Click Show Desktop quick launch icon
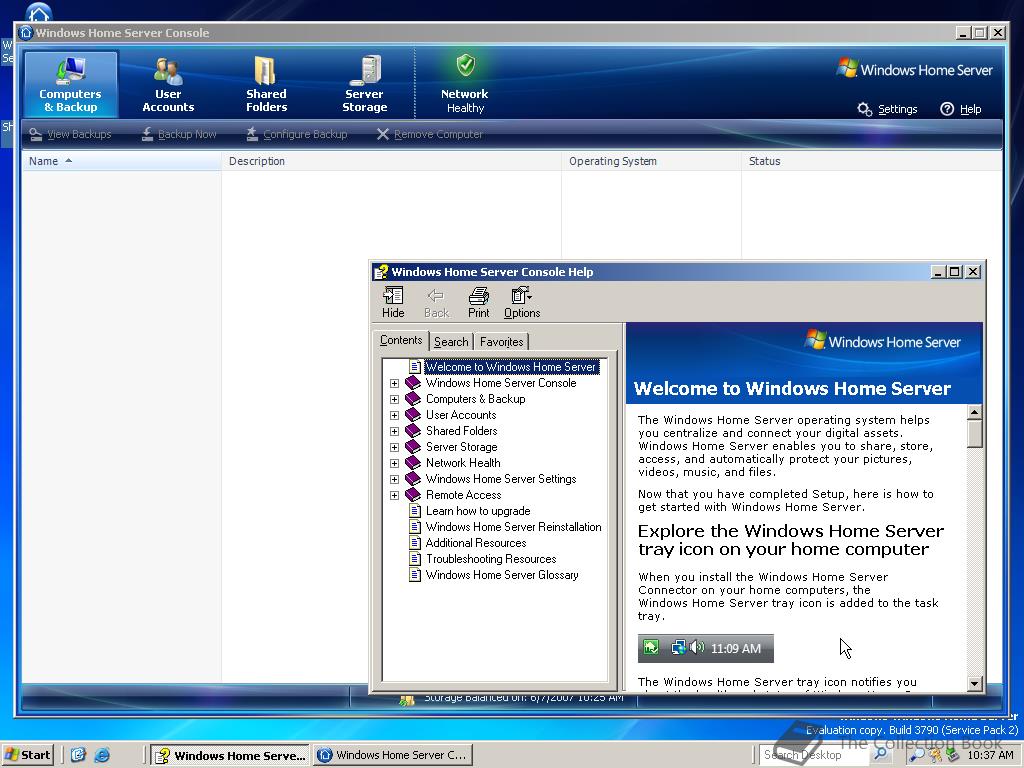The width and height of the screenshot is (1024, 768). point(78,755)
